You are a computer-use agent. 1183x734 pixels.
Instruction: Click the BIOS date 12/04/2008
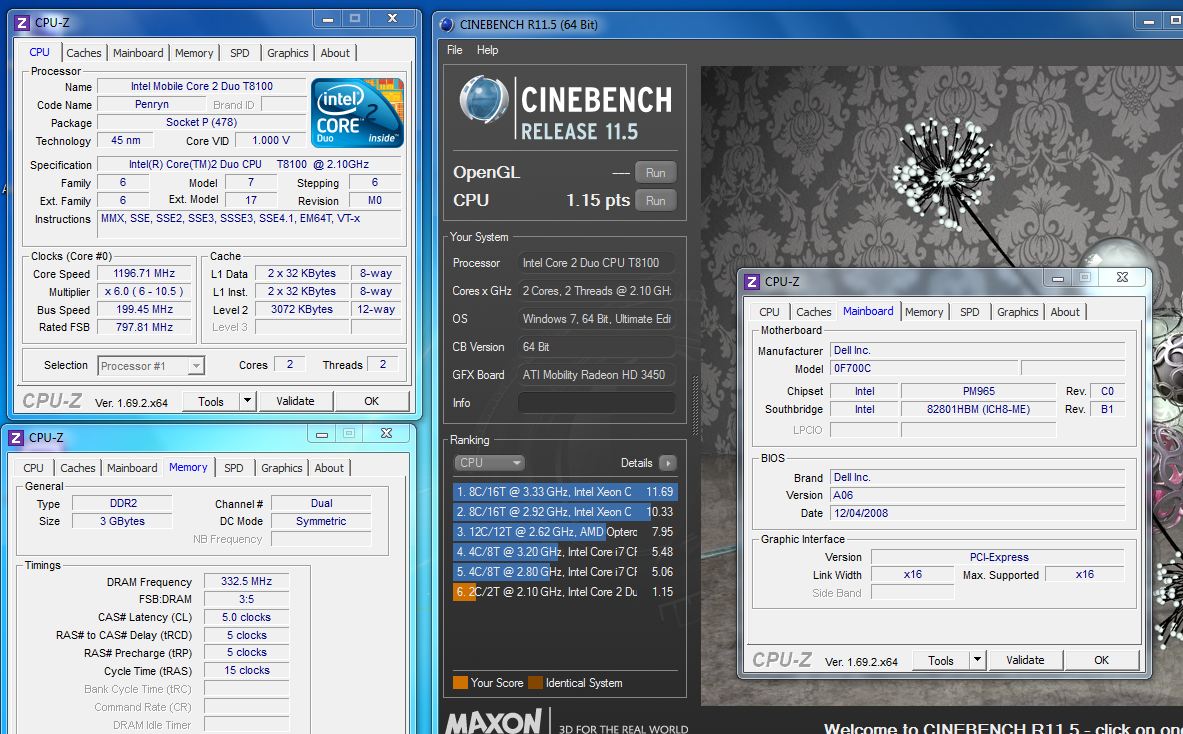978,513
